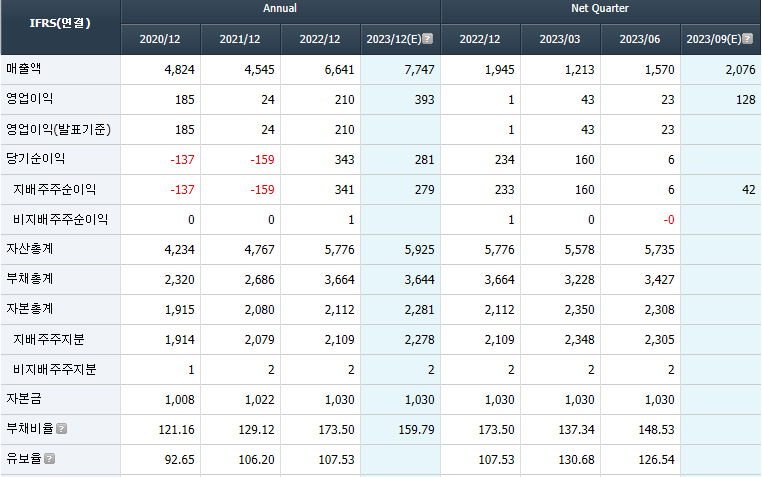Click the 자본금 row label
Image resolution: width=762 pixels, height=477 pixels.
pyautogui.click(x=24, y=399)
